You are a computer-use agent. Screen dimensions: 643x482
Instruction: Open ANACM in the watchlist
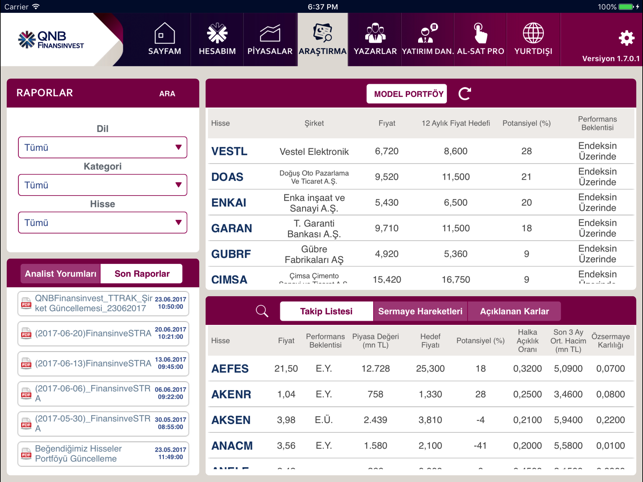(x=421, y=445)
